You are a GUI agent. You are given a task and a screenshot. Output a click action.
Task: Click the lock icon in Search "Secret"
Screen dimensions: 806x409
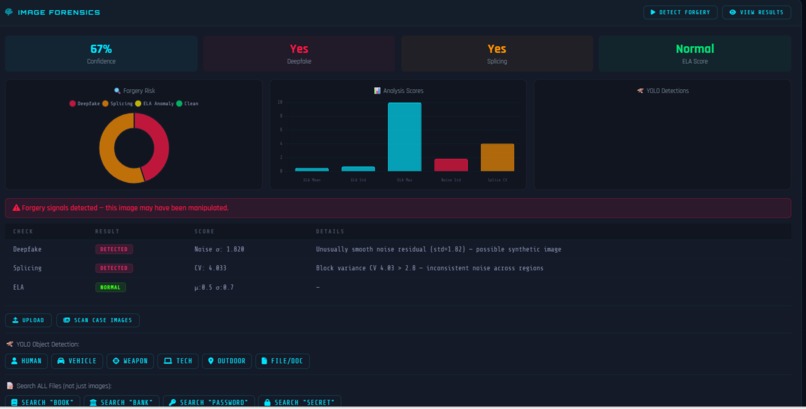pyautogui.click(x=267, y=402)
